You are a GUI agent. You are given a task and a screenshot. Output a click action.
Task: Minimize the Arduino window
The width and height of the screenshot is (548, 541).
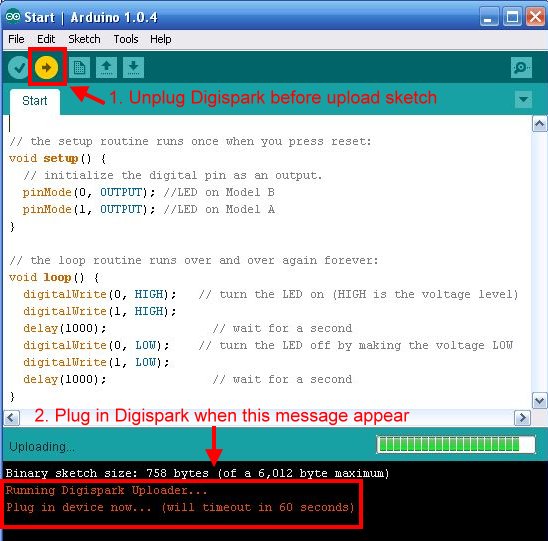point(489,17)
